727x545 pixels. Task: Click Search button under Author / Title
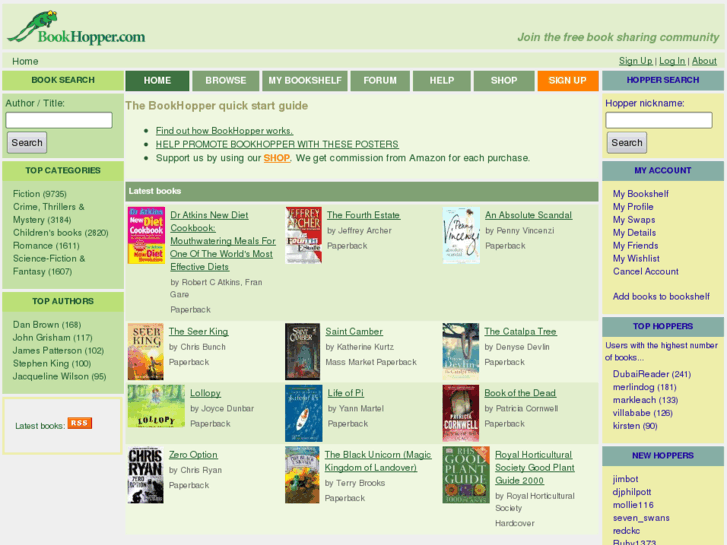point(27,142)
